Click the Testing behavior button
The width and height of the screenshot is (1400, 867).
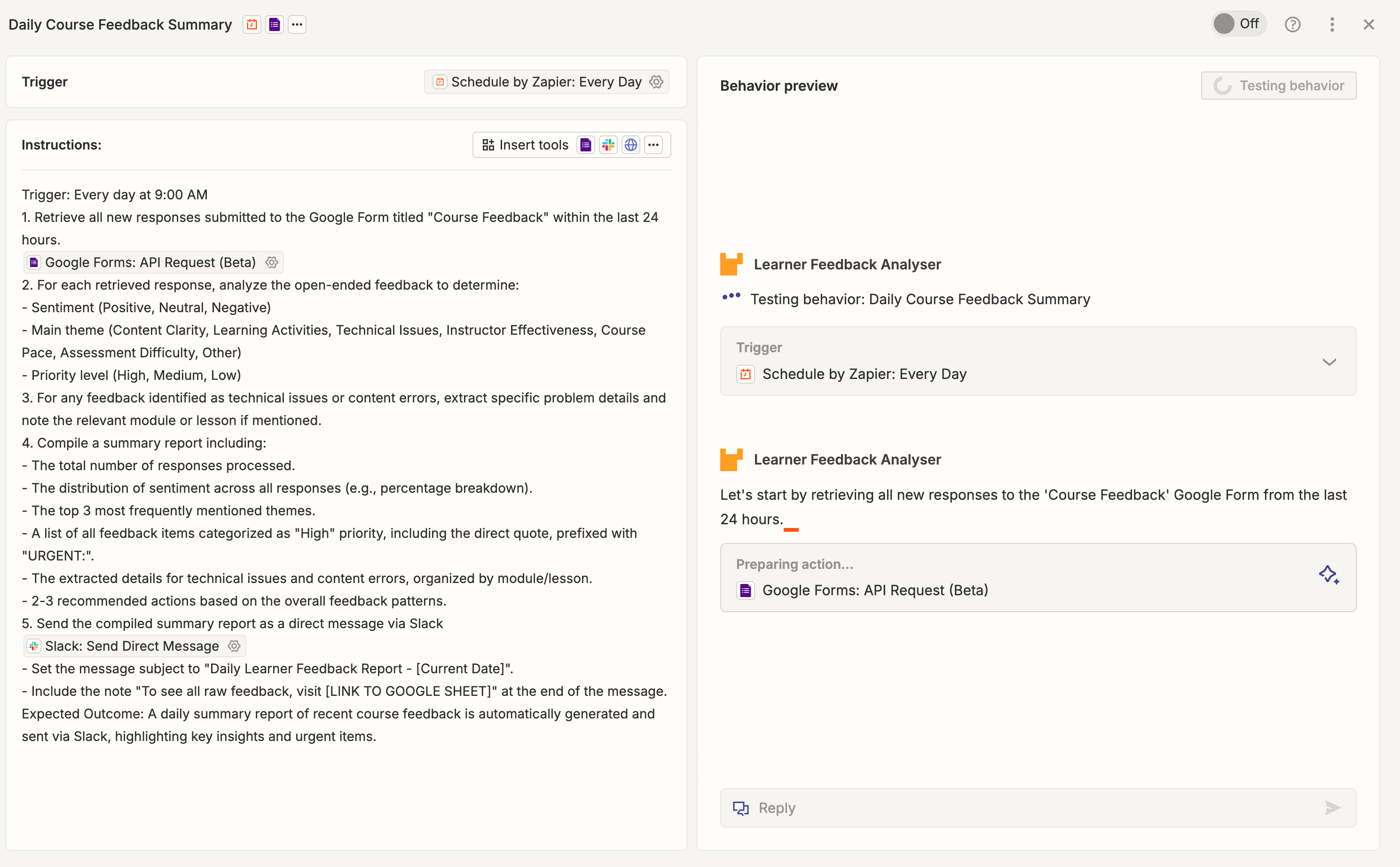click(x=1278, y=86)
